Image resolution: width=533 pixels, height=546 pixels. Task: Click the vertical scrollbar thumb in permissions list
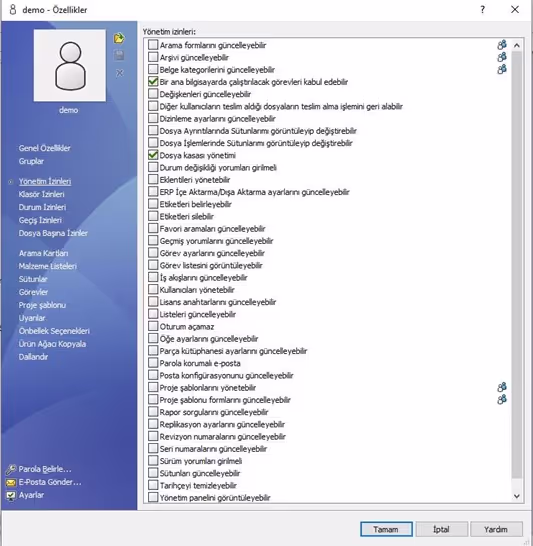(x=517, y=265)
